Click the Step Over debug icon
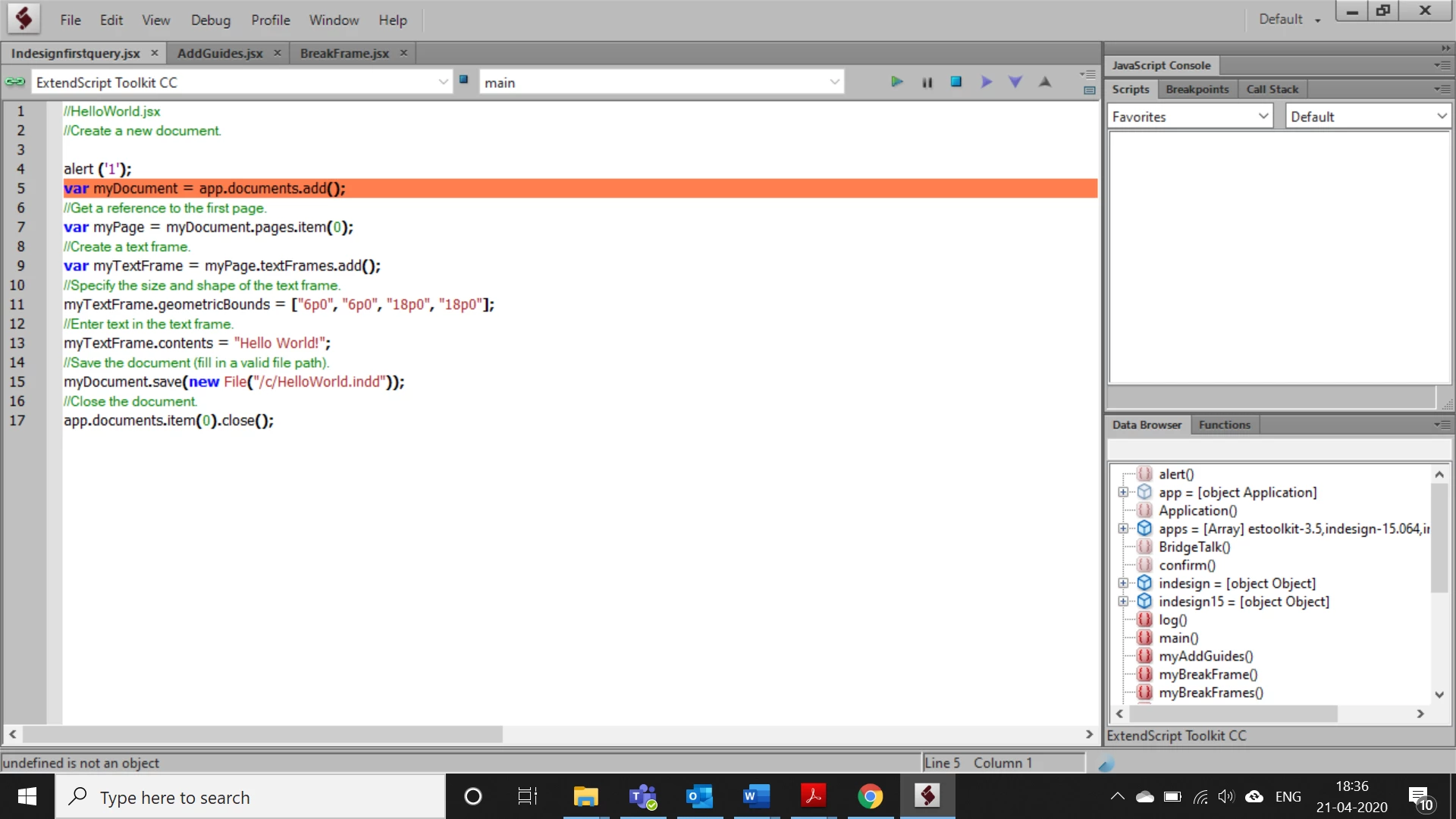The image size is (1456, 819). [x=986, y=82]
